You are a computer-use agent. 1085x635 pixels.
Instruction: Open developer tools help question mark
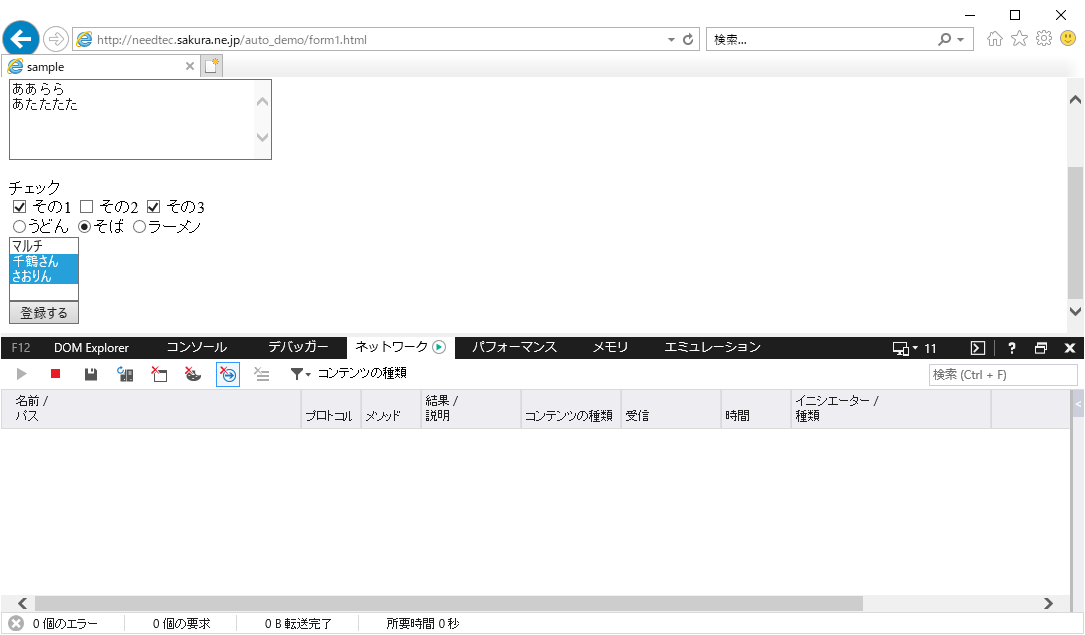click(x=1012, y=348)
